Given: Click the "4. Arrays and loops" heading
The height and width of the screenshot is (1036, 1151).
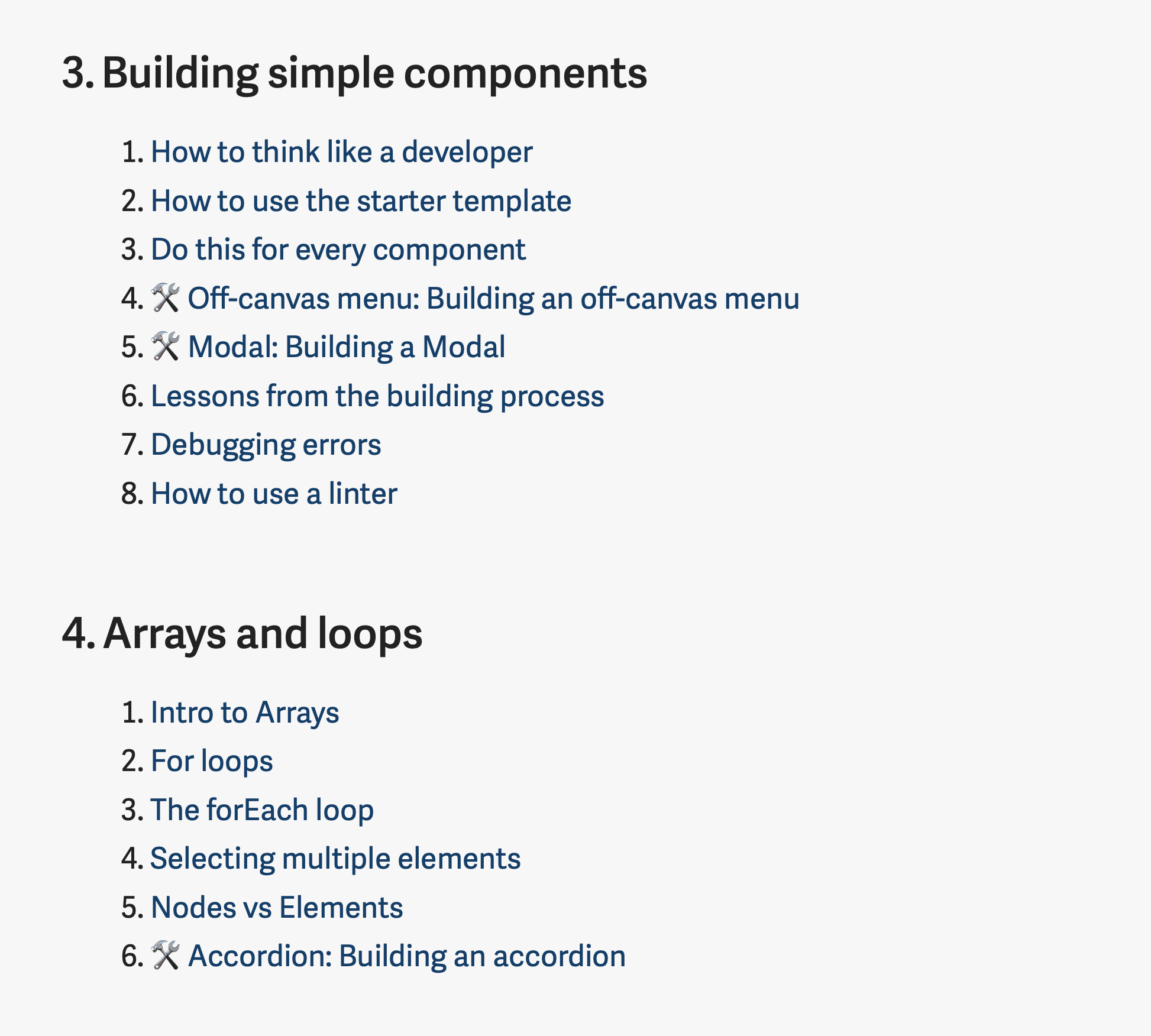Looking at the screenshot, I should pyautogui.click(x=242, y=634).
